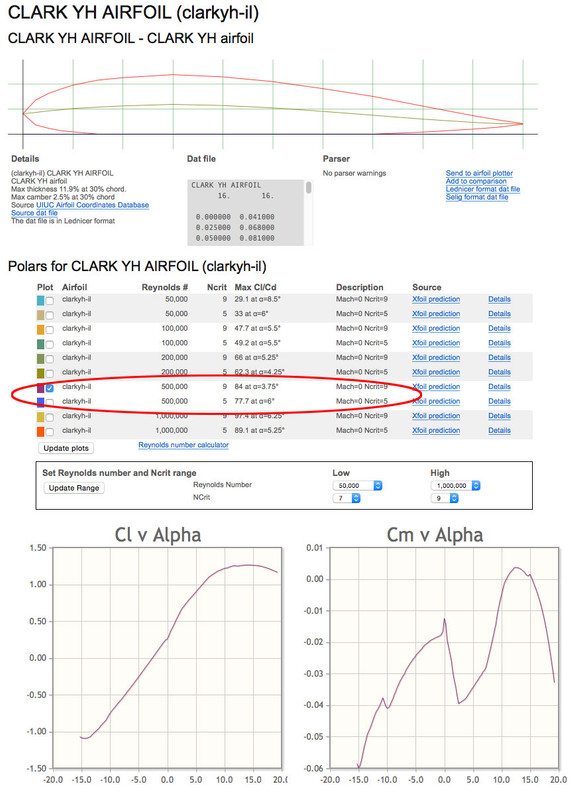Click the '49.2 at α=5.5°' Max Cl/Cd value
This screenshot has width=585, height=800.
258,343
